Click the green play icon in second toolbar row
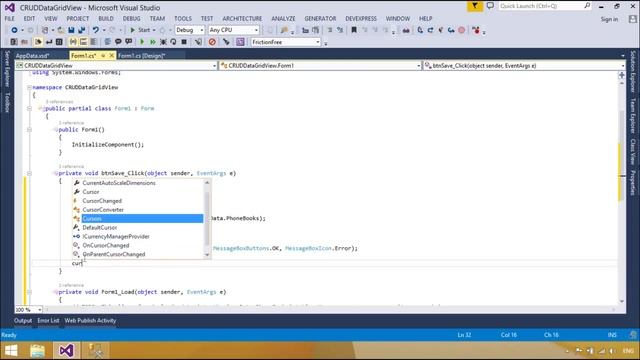This screenshot has width=640, height=360. click(142, 42)
